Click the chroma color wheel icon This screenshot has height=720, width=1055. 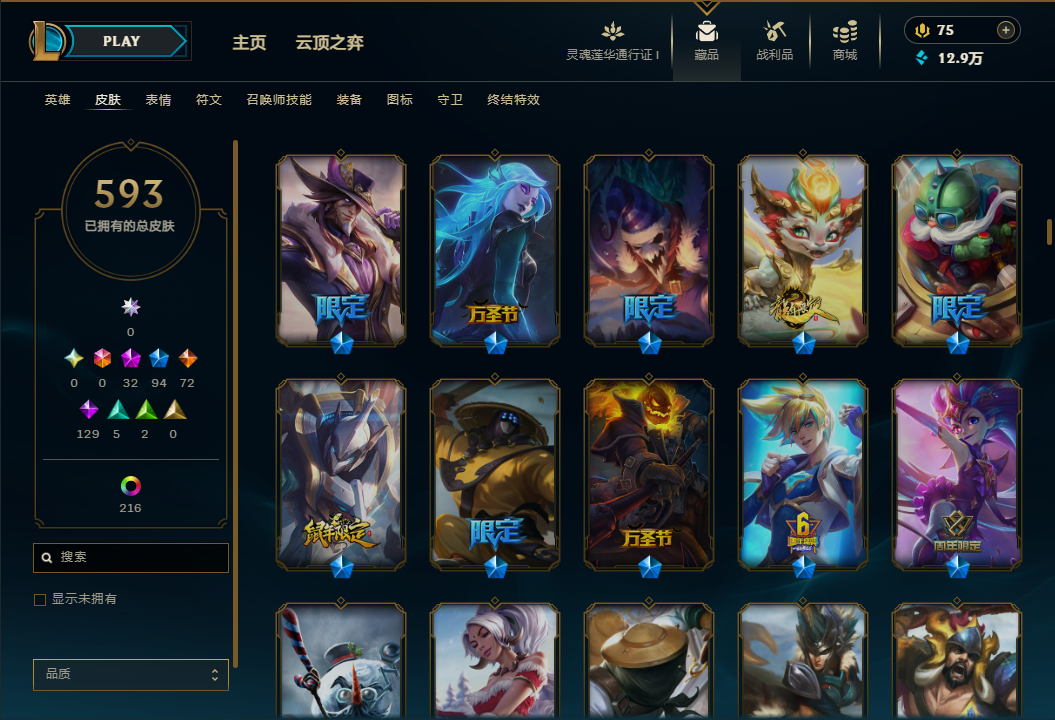pyautogui.click(x=131, y=486)
